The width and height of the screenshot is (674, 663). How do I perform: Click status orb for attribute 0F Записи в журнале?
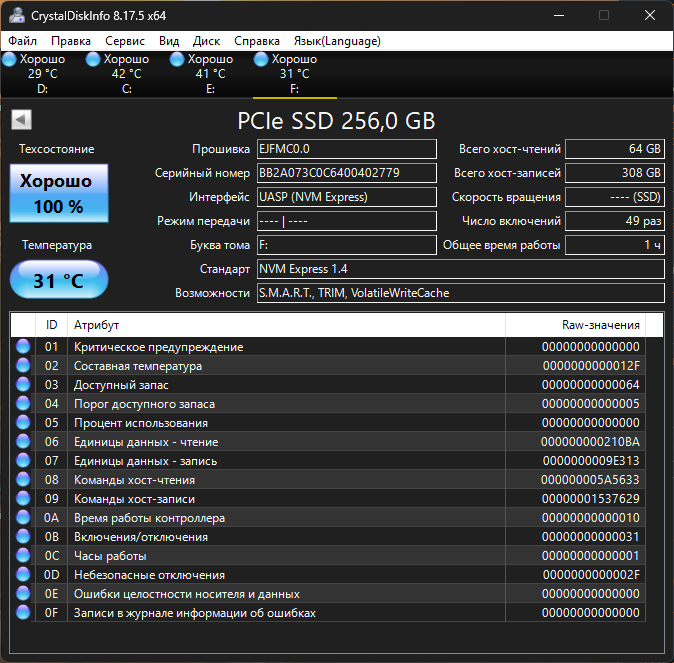point(23,612)
